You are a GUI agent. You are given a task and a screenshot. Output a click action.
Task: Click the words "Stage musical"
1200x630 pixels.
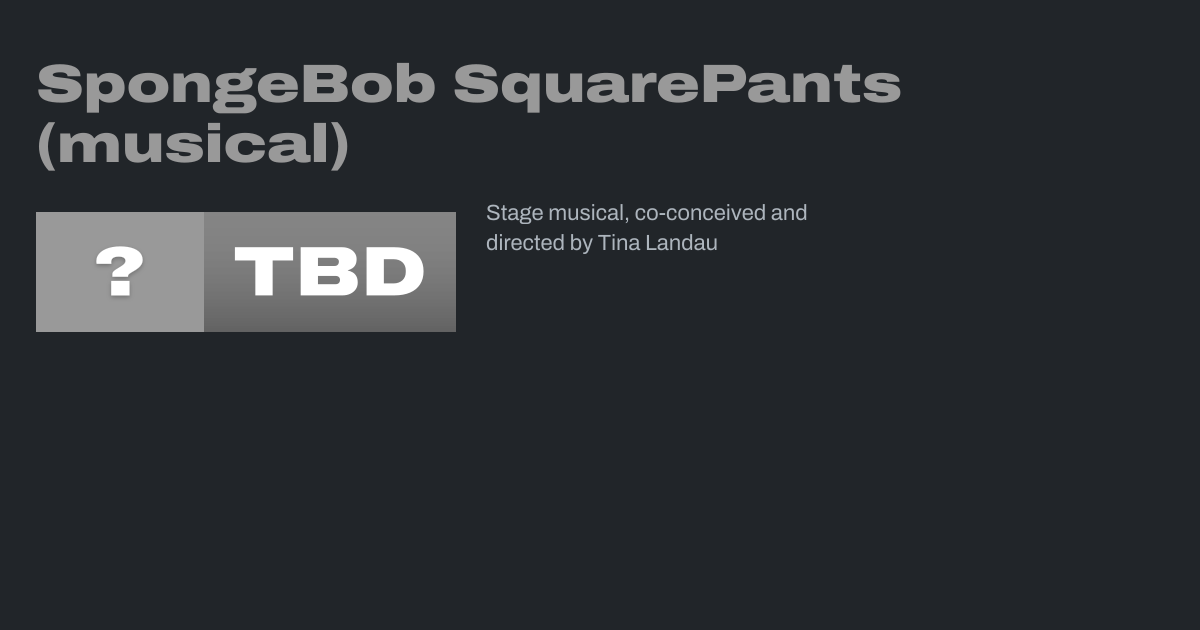point(556,213)
